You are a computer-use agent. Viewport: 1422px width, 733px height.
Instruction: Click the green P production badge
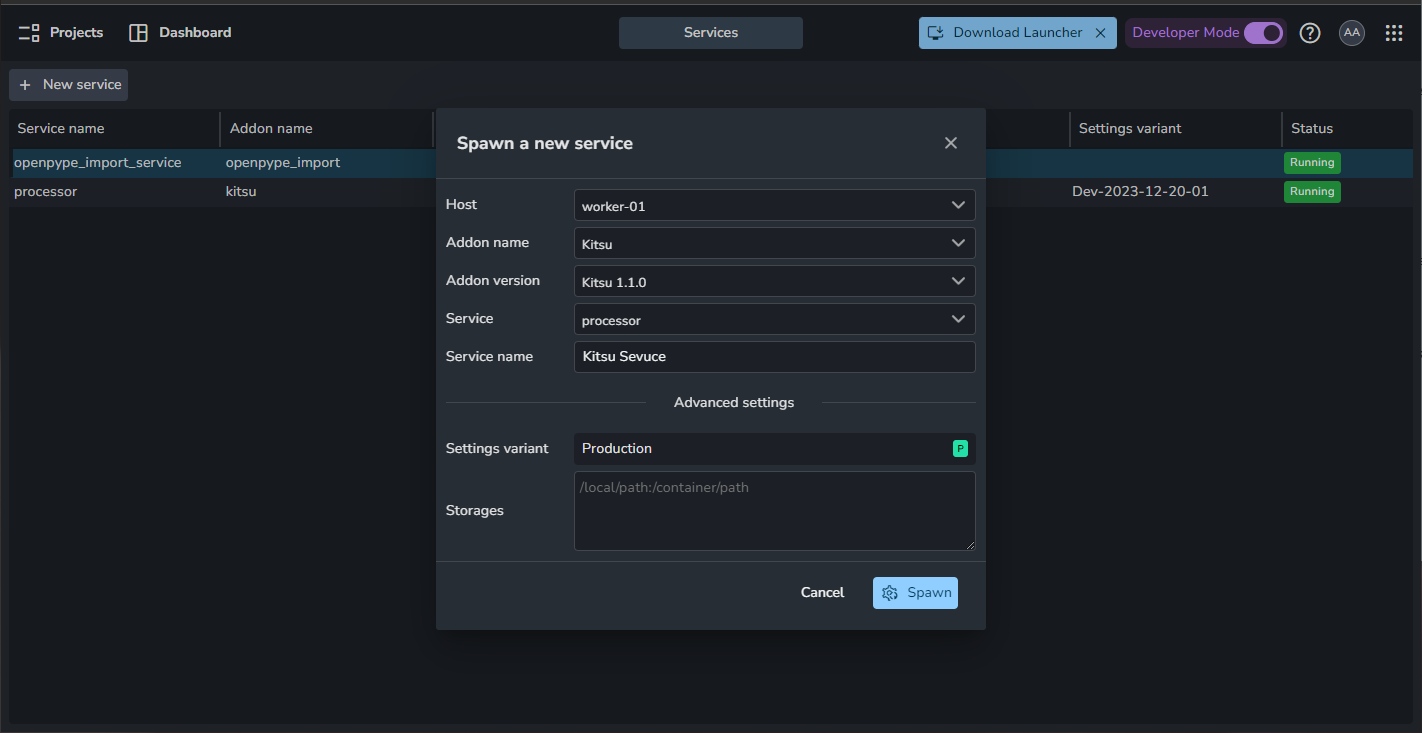click(x=960, y=449)
